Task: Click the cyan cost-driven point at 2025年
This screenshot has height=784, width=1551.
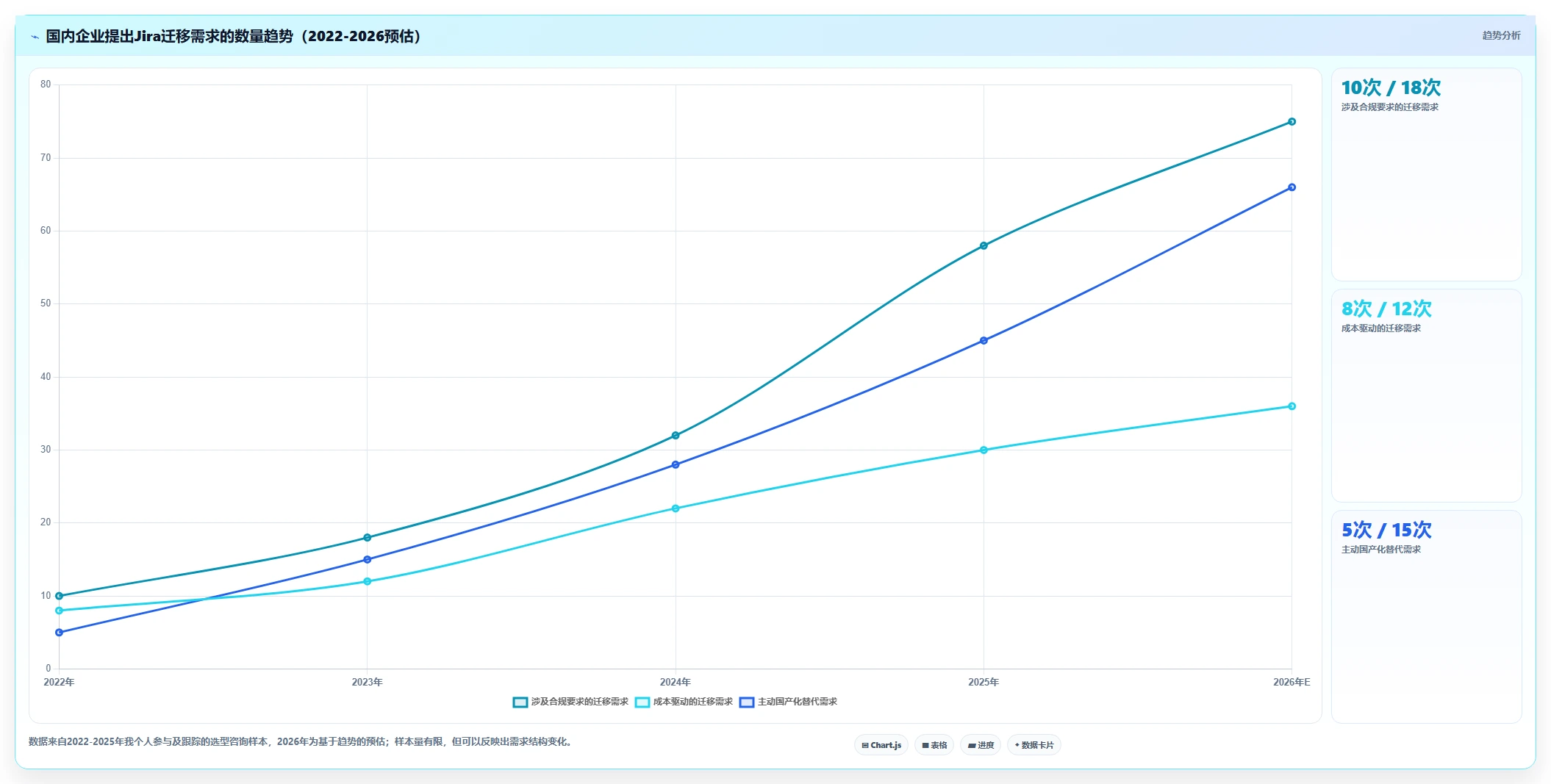Action: (984, 450)
